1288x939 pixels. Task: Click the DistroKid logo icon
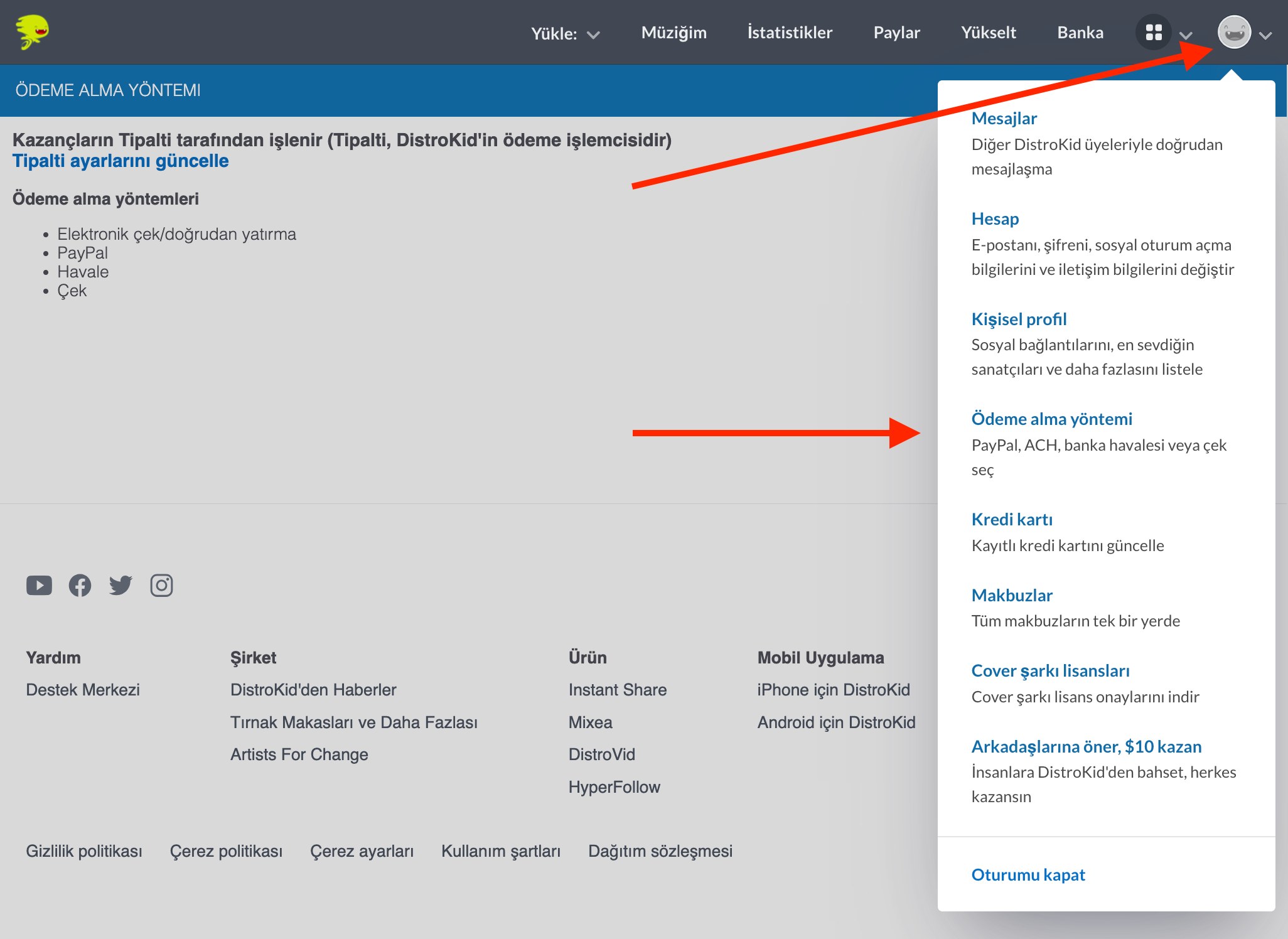click(x=32, y=32)
